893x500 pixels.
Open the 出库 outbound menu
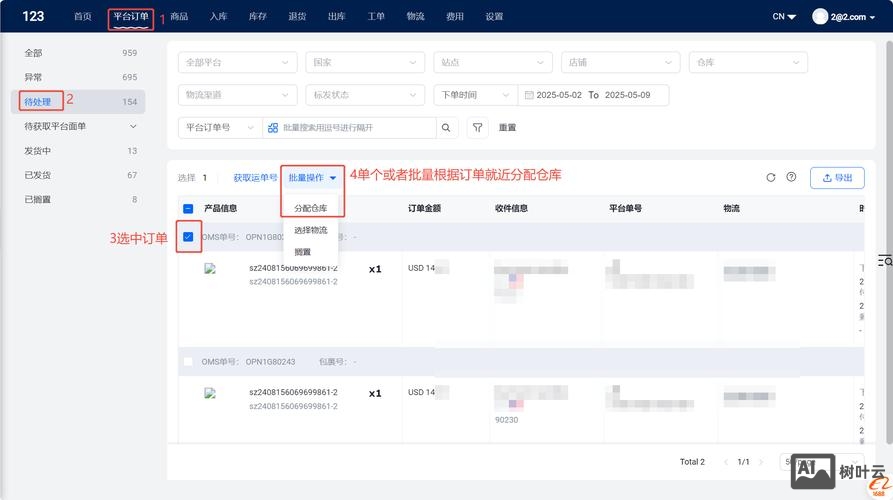(x=337, y=17)
